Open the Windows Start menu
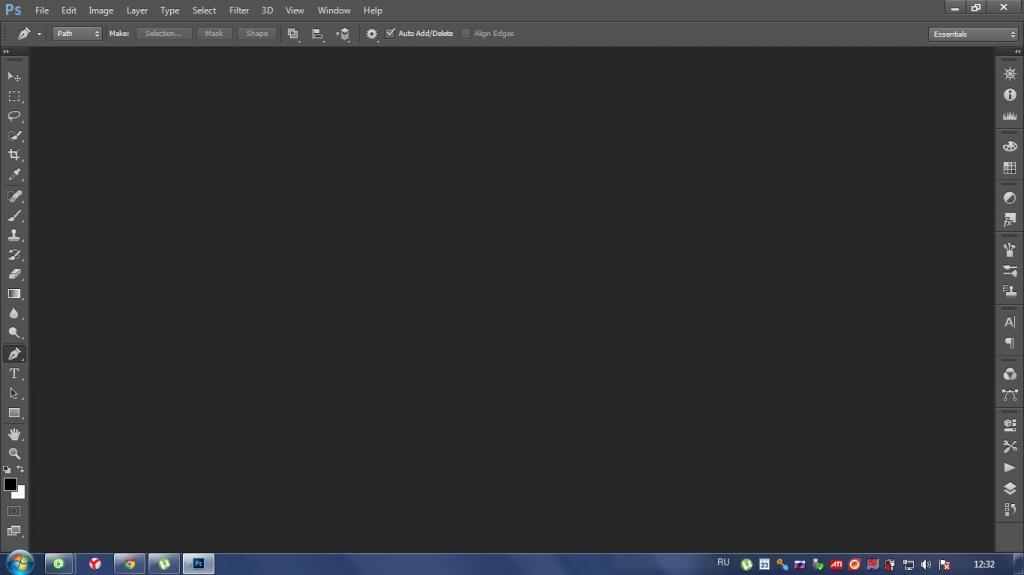The height and width of the screenshot is (575, 1024). point(19,563)
